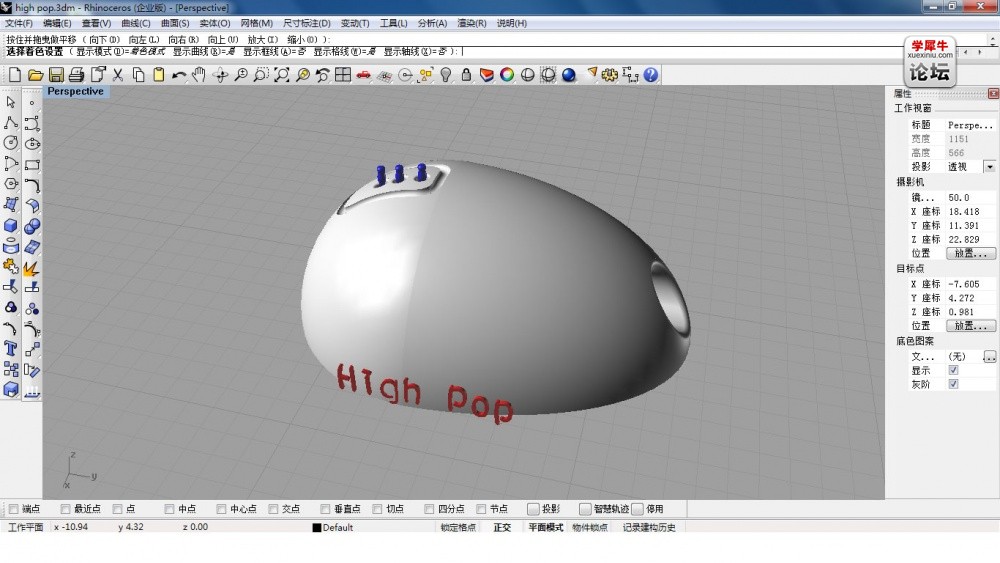Open the 变动(T) menu
Image resolution: width=1000 pixels, height=563 pixels.
click(355, 23)
